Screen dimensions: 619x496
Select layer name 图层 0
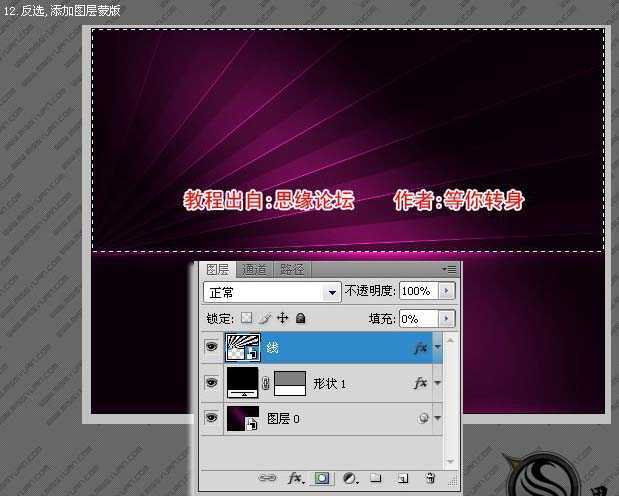point(283,418)
